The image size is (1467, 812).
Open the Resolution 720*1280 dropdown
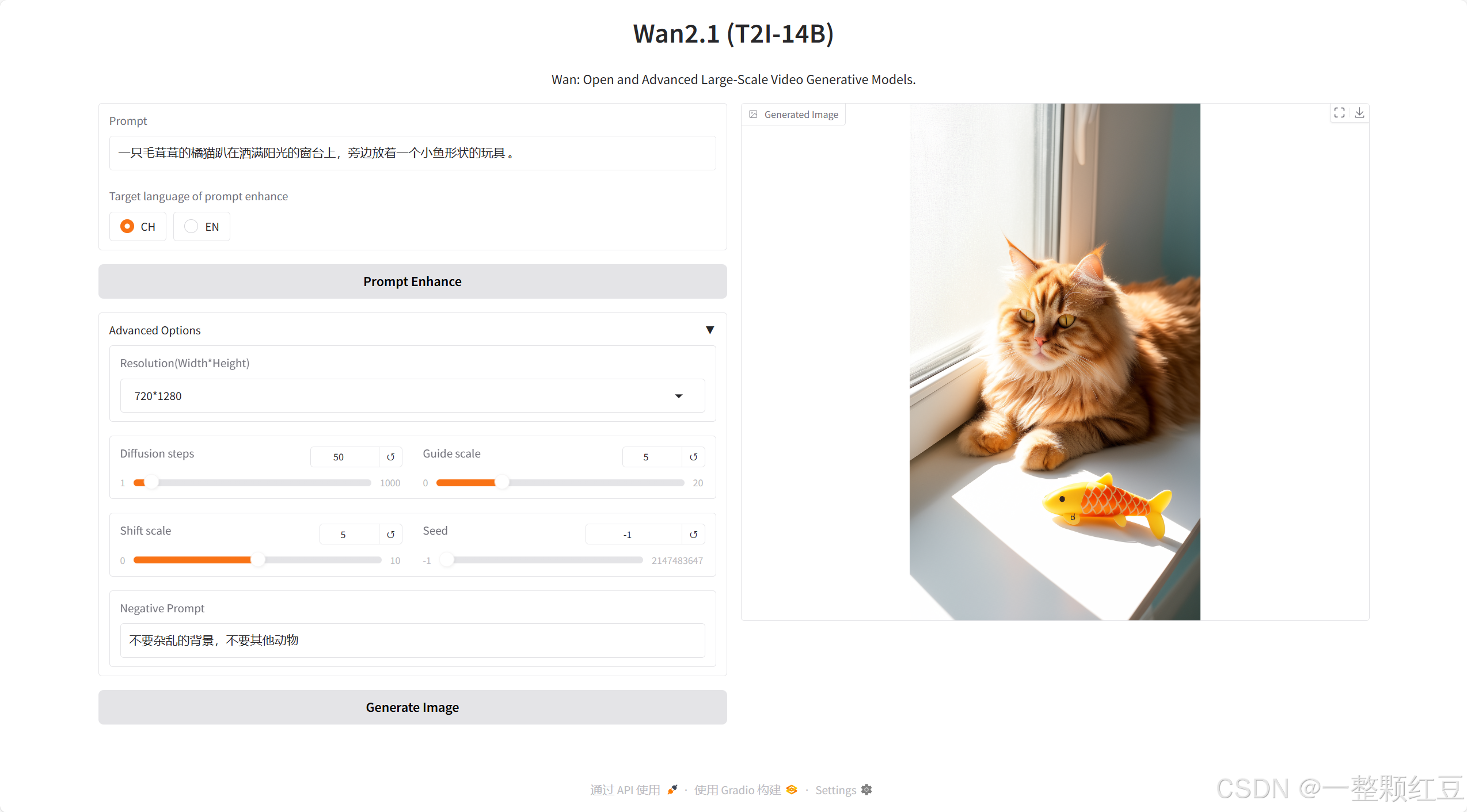coord(412,396)
